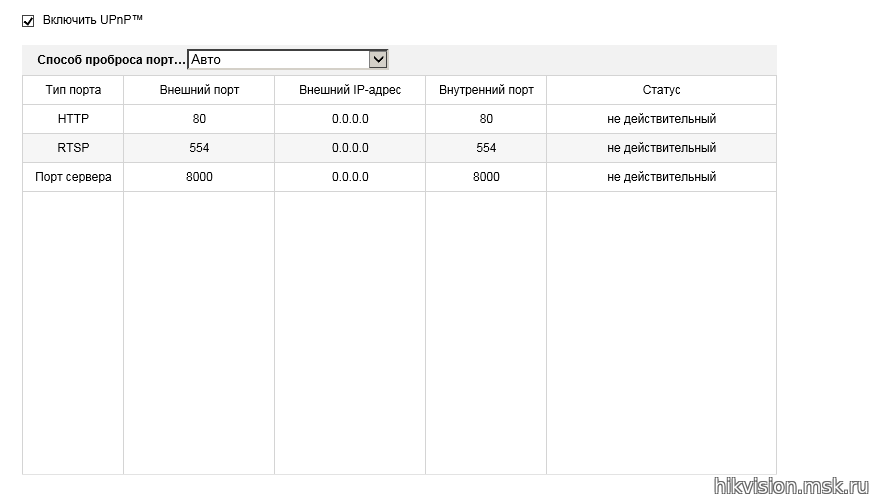Click the Включить UPnP label text
This screenshot has height=504, width=879.
pos(92,20)
